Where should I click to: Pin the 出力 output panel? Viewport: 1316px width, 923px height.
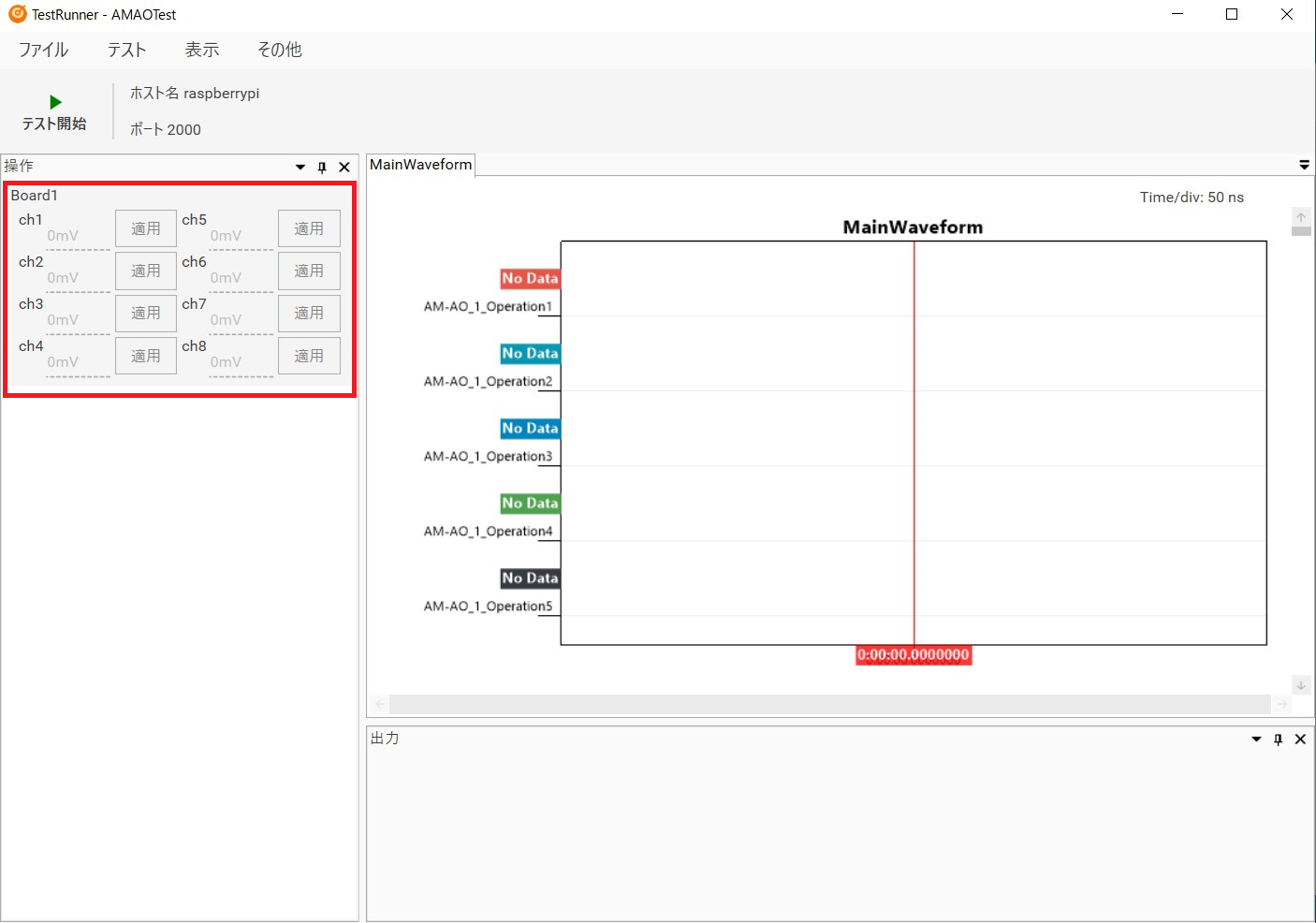(1278, 740)
